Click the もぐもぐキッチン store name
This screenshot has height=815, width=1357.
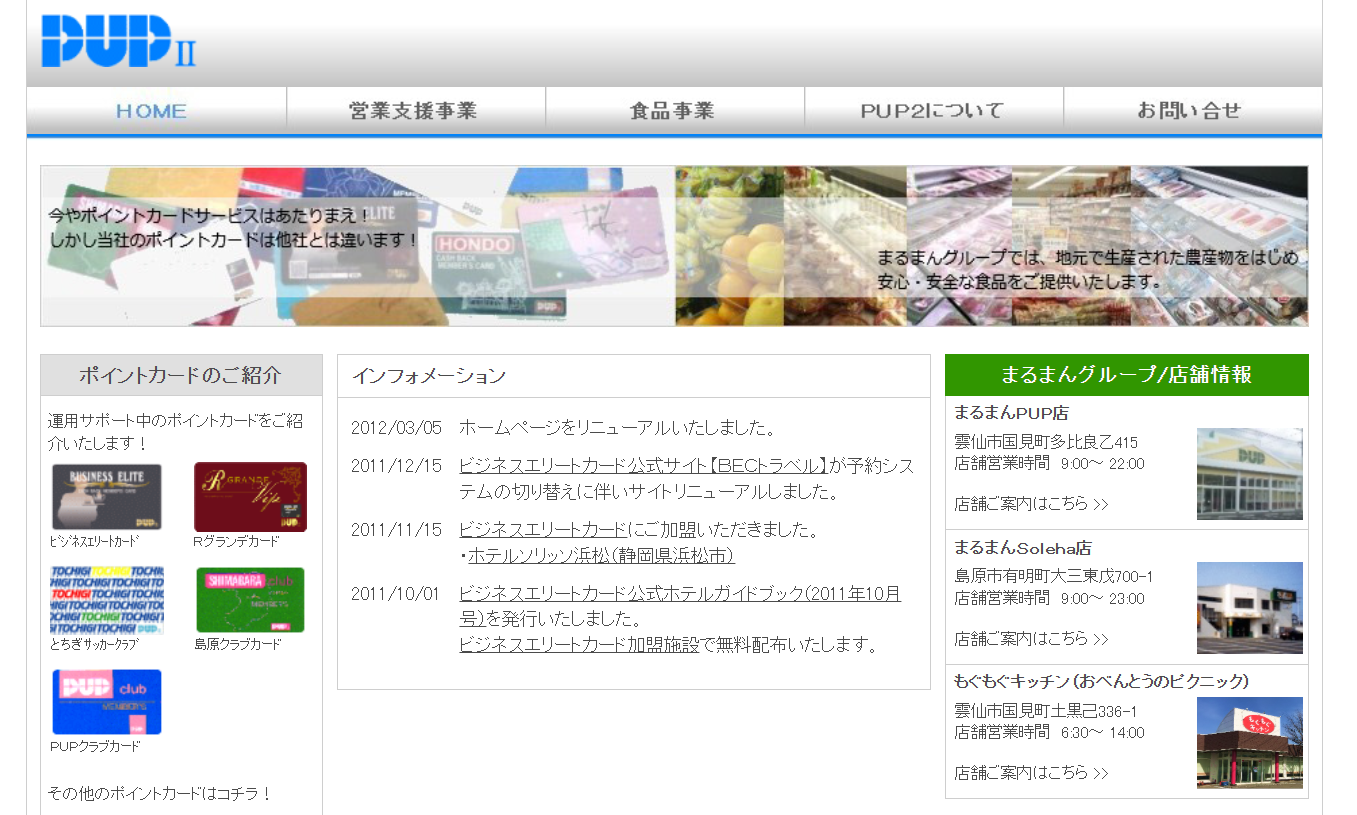click(1101, 682)
